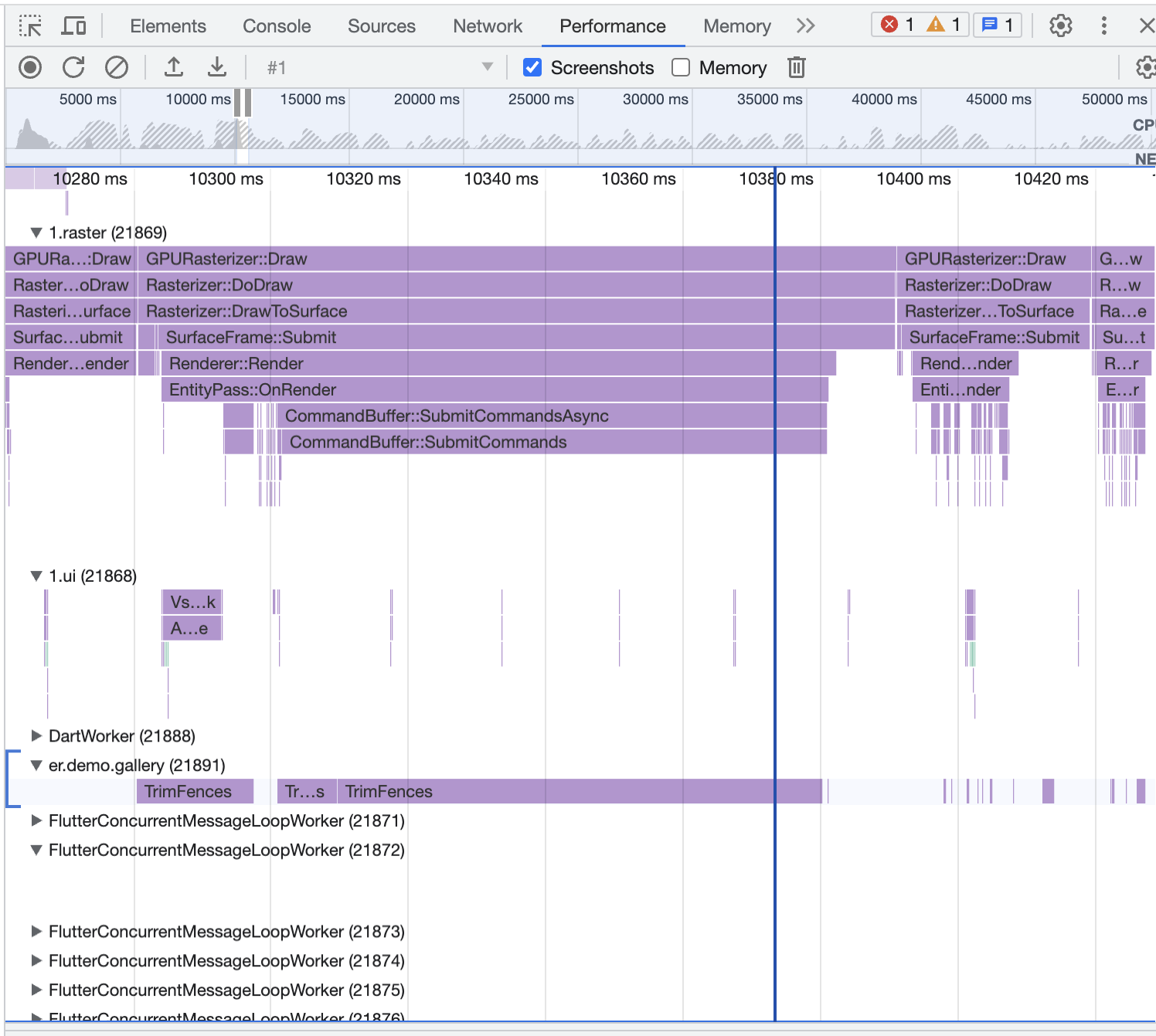Delete the current recording with the trash icon
Screen dimensions: 1156x1036
796,67
